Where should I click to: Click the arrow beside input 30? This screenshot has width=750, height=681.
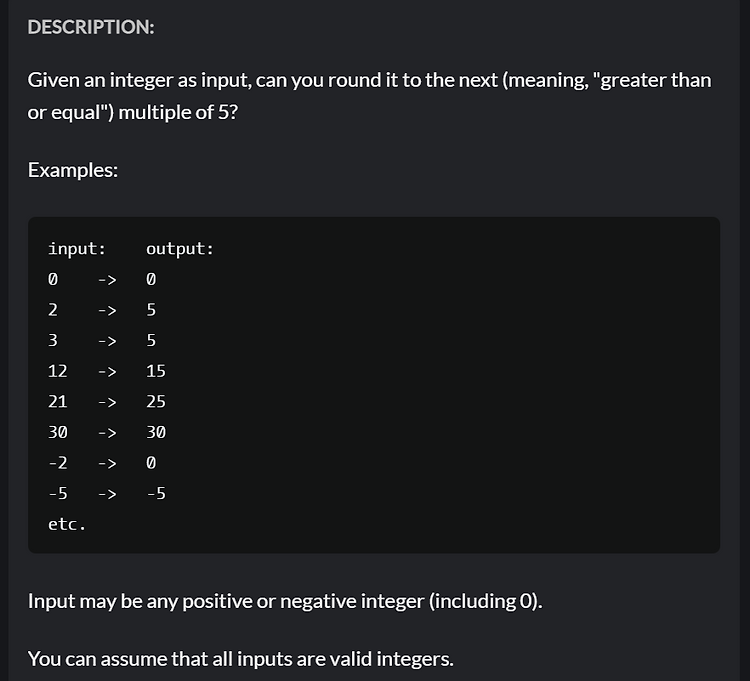[107, 433]
